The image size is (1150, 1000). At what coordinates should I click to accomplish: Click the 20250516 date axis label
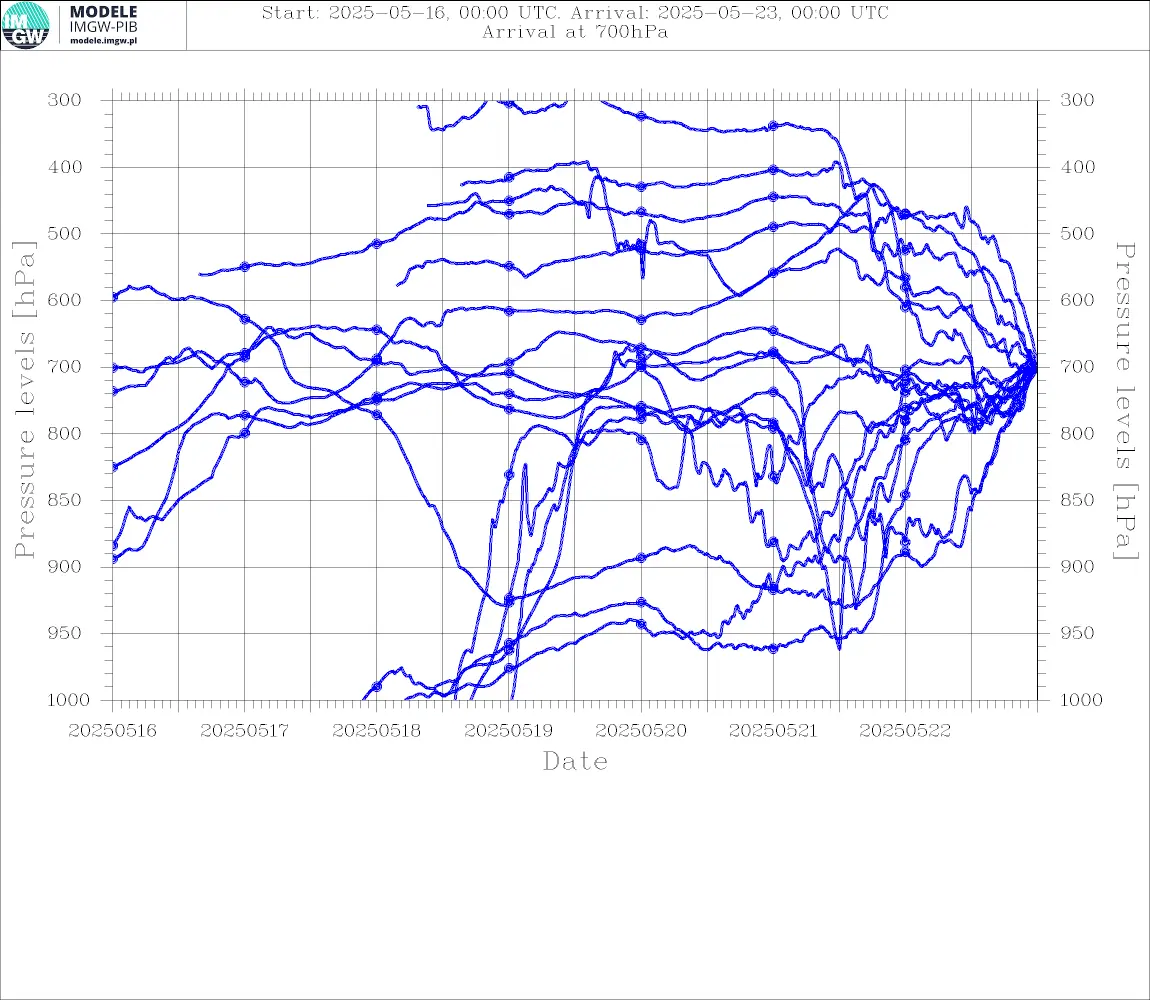[x=112, y=731]
